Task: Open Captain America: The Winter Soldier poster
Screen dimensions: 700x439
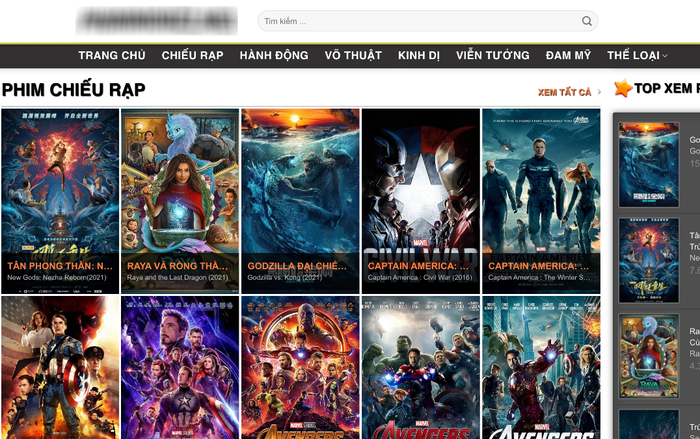Action: pos(541,190)
